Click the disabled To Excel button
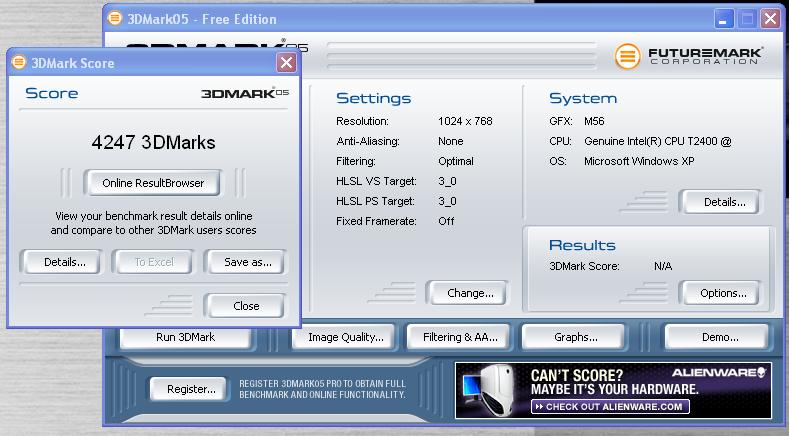Image resolution: width=789 pixels, height=436 pixels. (x=153, y=262)
